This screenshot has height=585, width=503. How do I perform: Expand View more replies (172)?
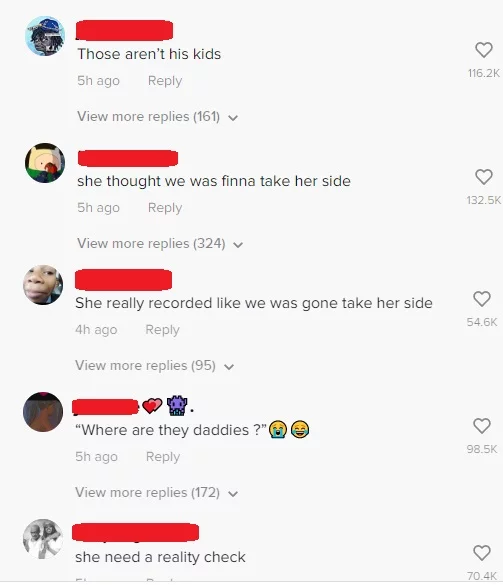click(x=156, y=492)
